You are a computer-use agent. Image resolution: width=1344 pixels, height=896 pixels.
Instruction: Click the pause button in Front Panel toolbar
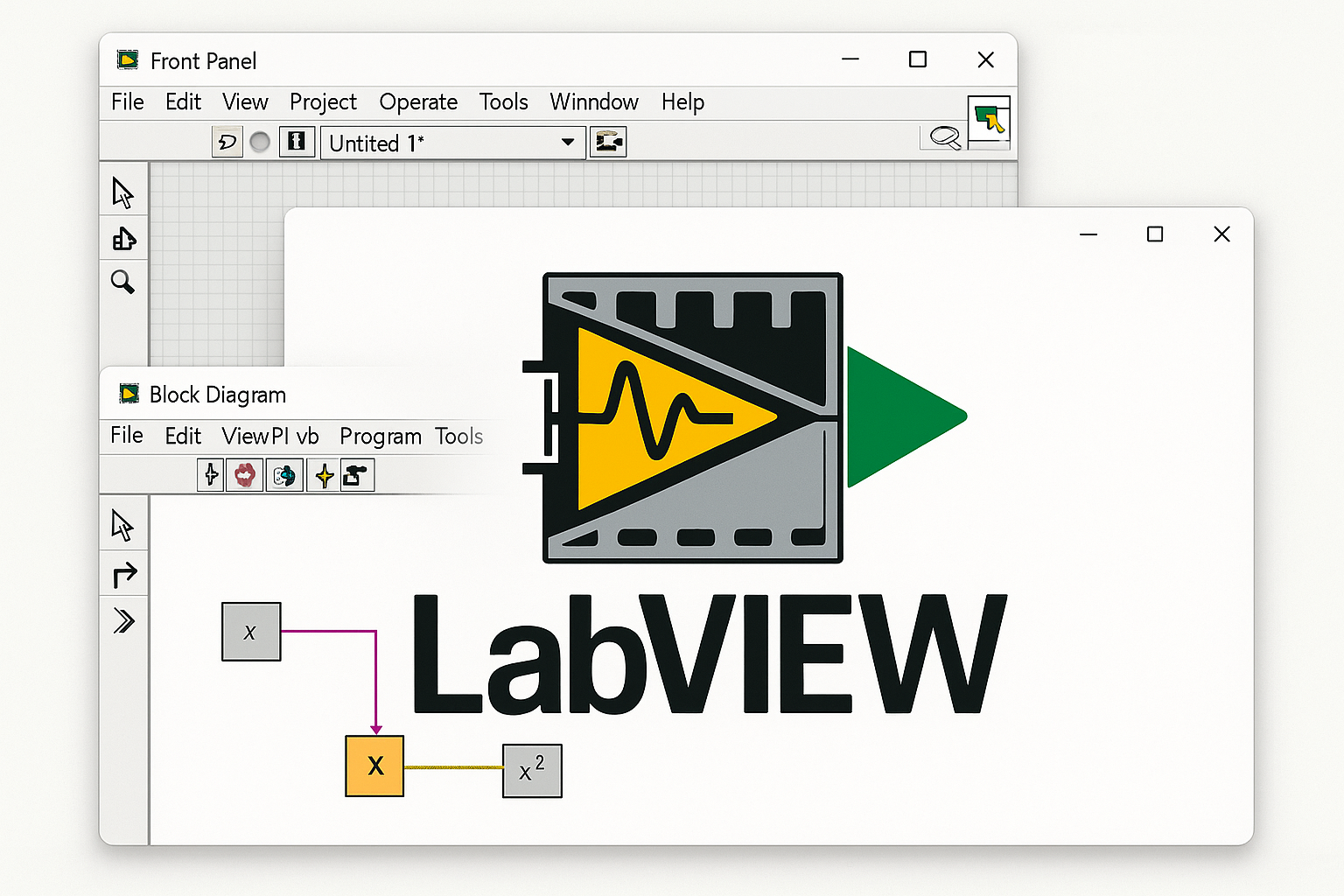297,142
